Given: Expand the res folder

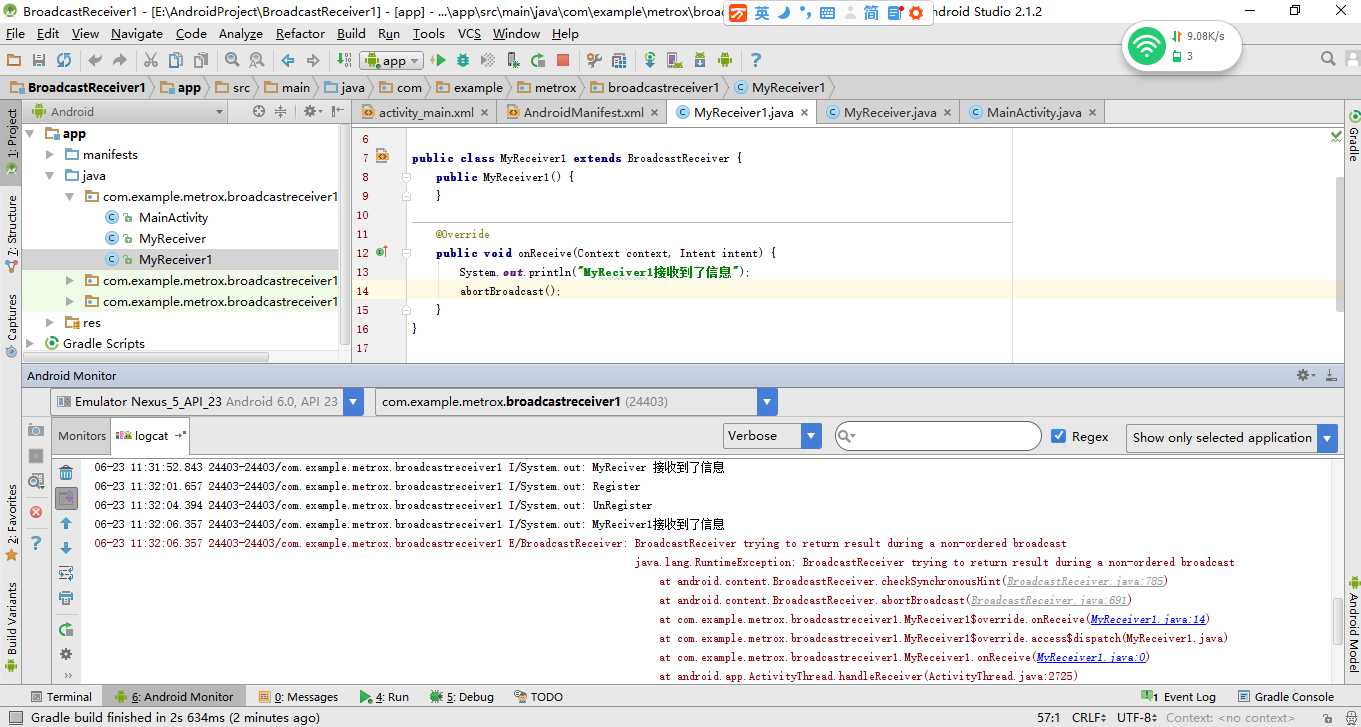Looking at the screenshot, I should tap(50, 322).
